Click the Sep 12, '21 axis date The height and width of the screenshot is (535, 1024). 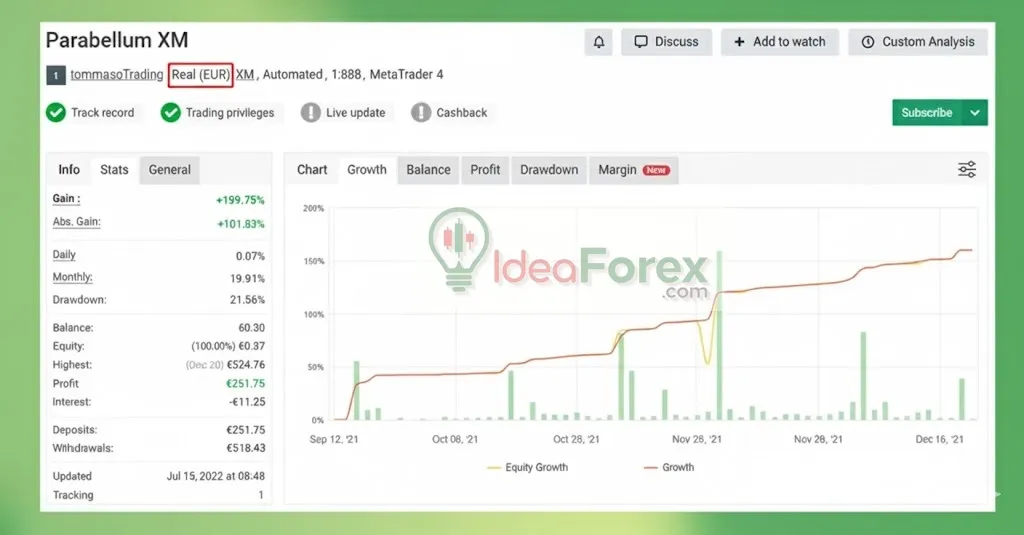pos(334,439)
